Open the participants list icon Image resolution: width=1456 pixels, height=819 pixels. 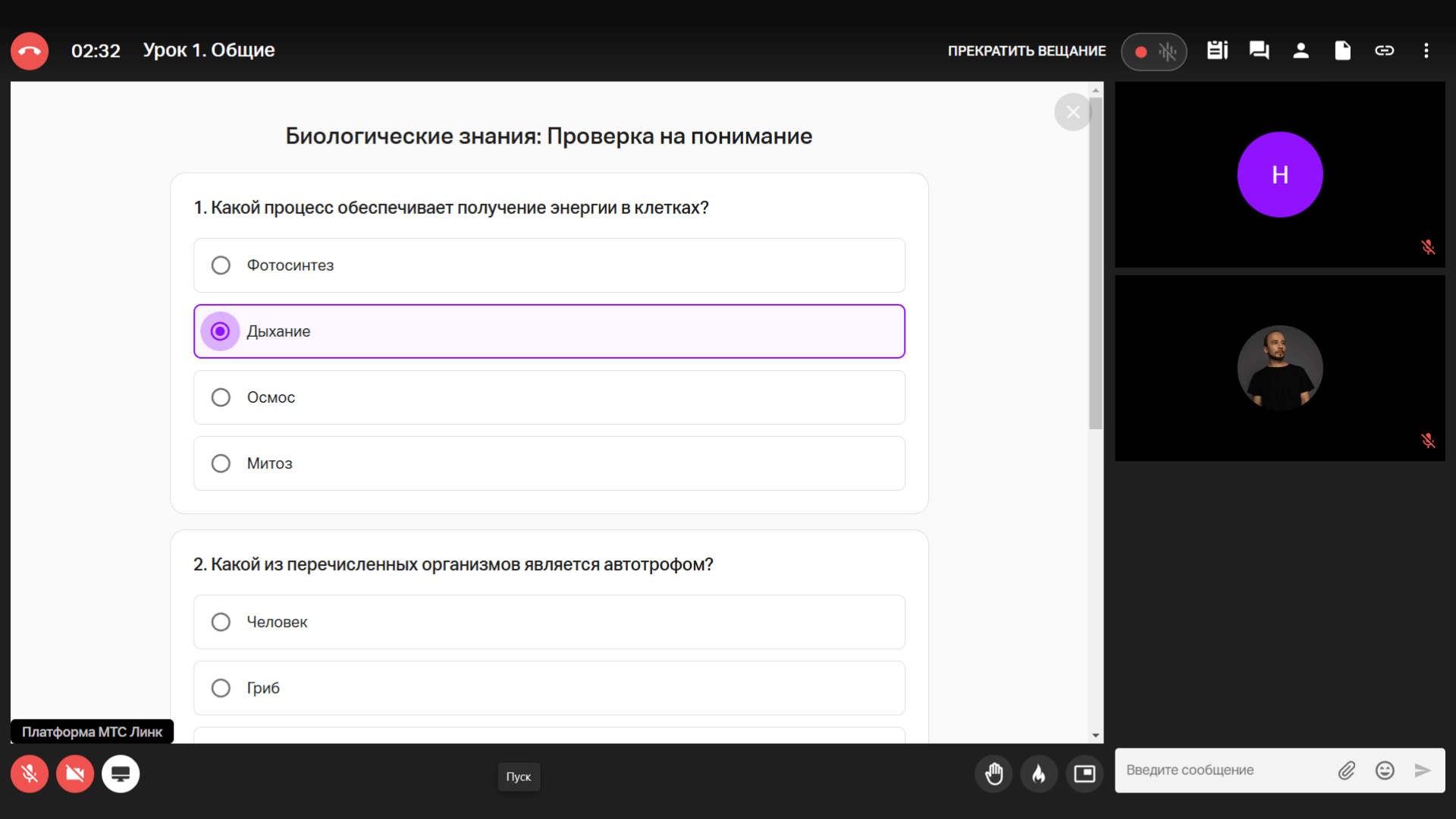coord(1301,51)
